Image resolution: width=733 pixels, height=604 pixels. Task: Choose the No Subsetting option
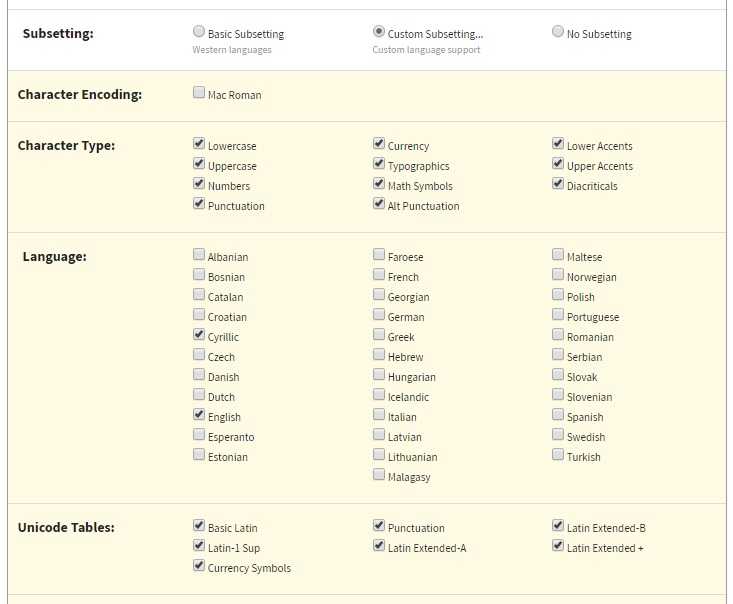coord(557,31)
